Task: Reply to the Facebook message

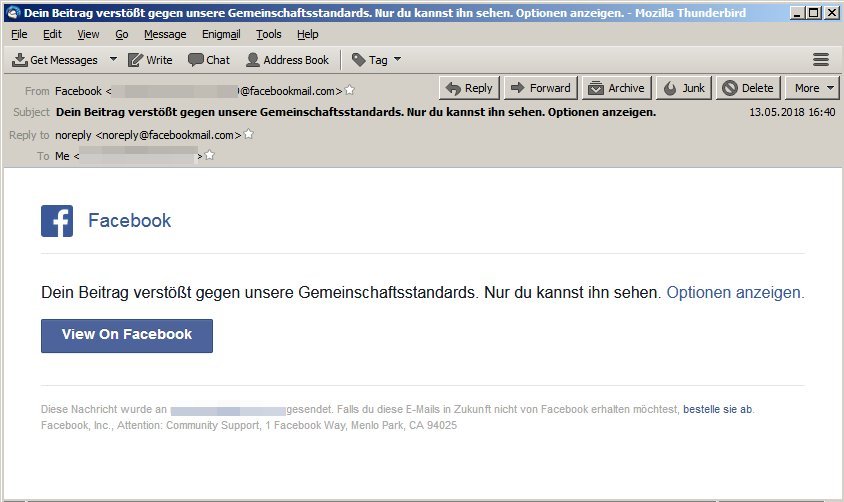Action: point(469,88)
